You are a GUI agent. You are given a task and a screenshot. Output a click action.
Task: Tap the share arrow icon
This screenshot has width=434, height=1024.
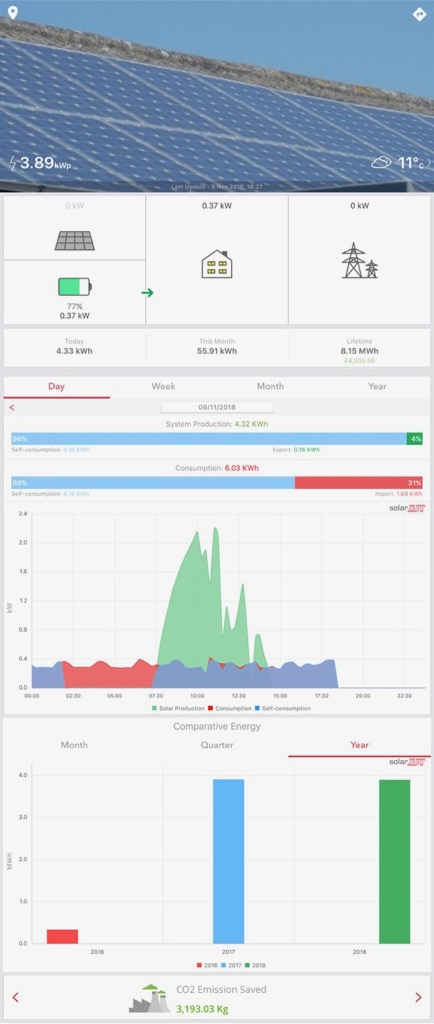click(420, 14)
